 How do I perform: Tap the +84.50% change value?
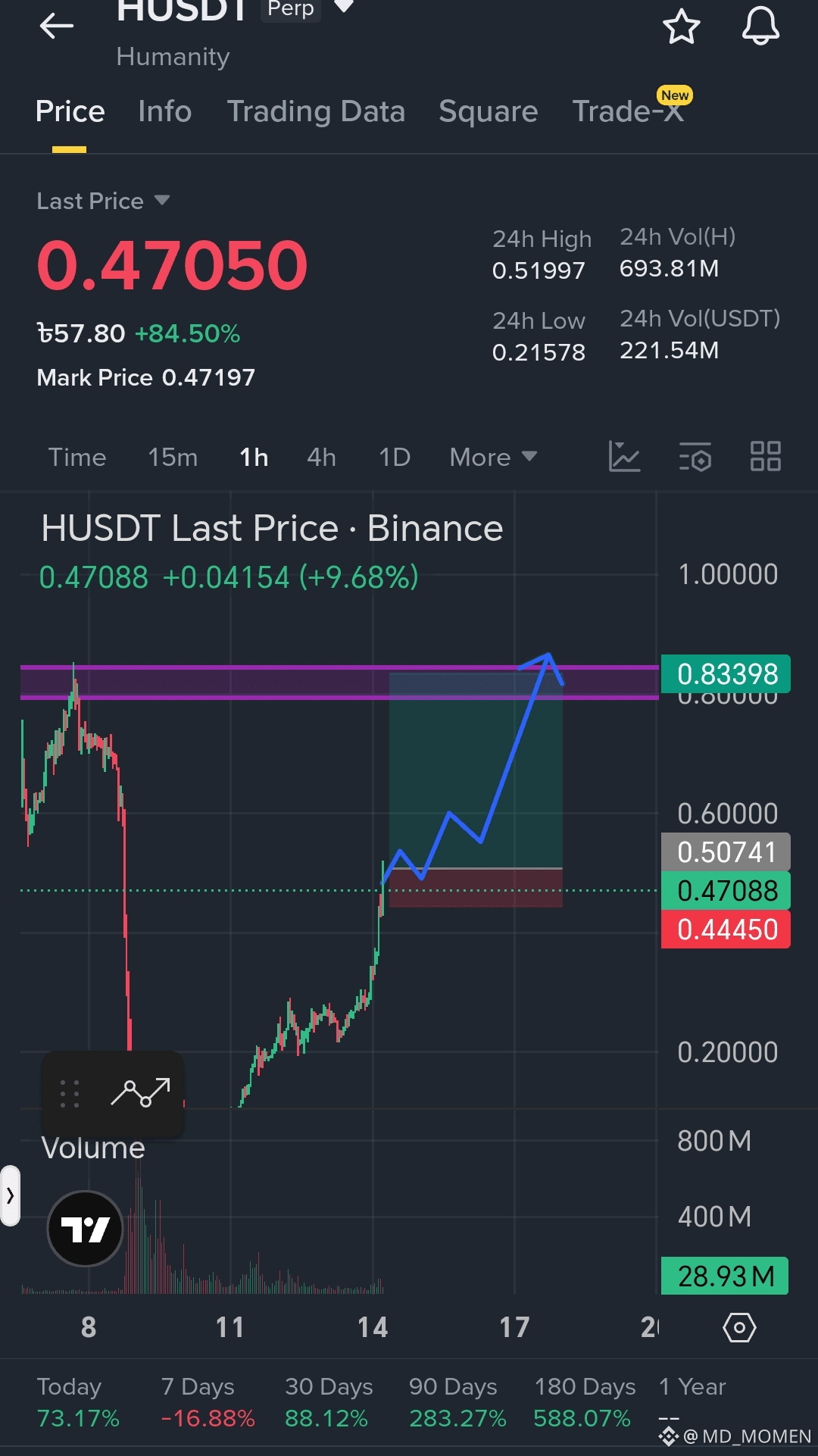[188, 333]
